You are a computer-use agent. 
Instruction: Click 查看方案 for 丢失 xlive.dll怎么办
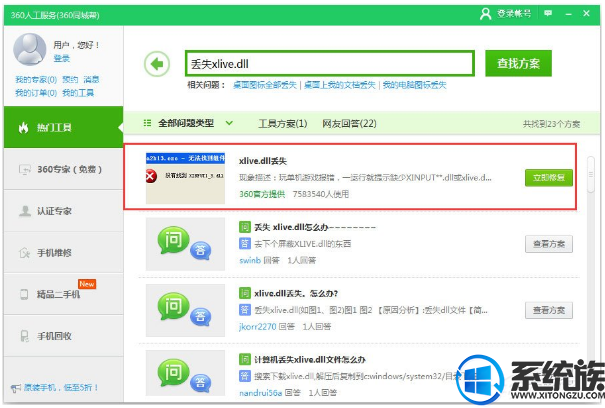tap(549, 244)
